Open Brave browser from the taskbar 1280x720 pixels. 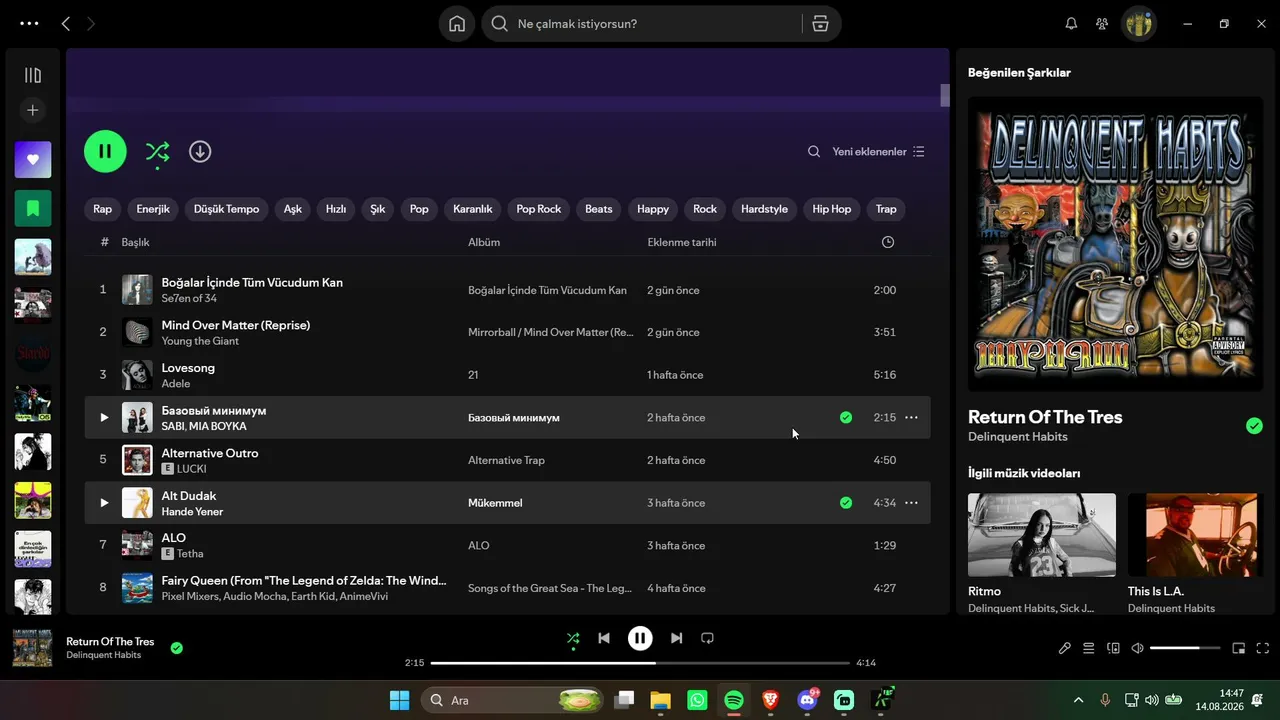point(770,700)
